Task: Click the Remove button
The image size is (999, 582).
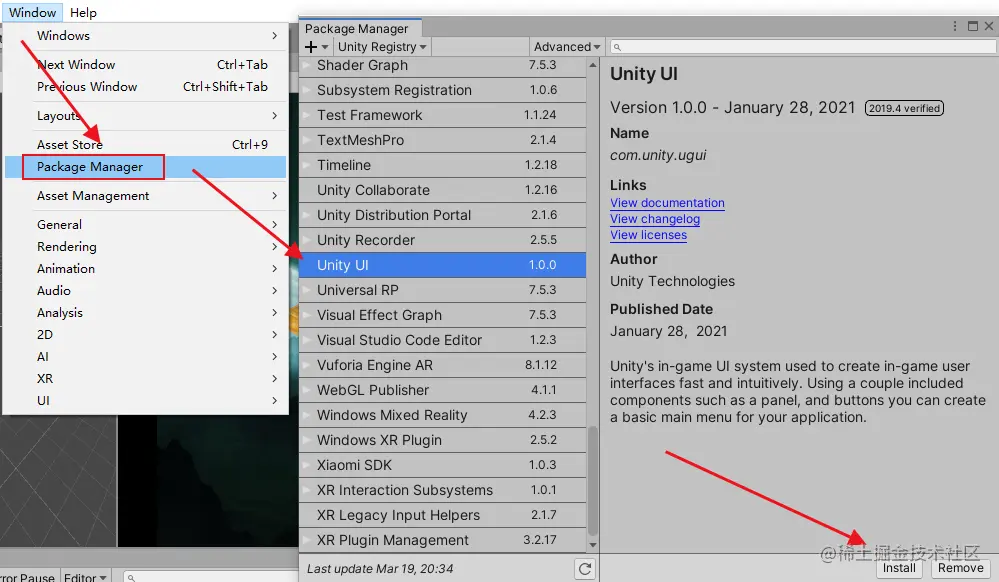Action: click(961, 568)
